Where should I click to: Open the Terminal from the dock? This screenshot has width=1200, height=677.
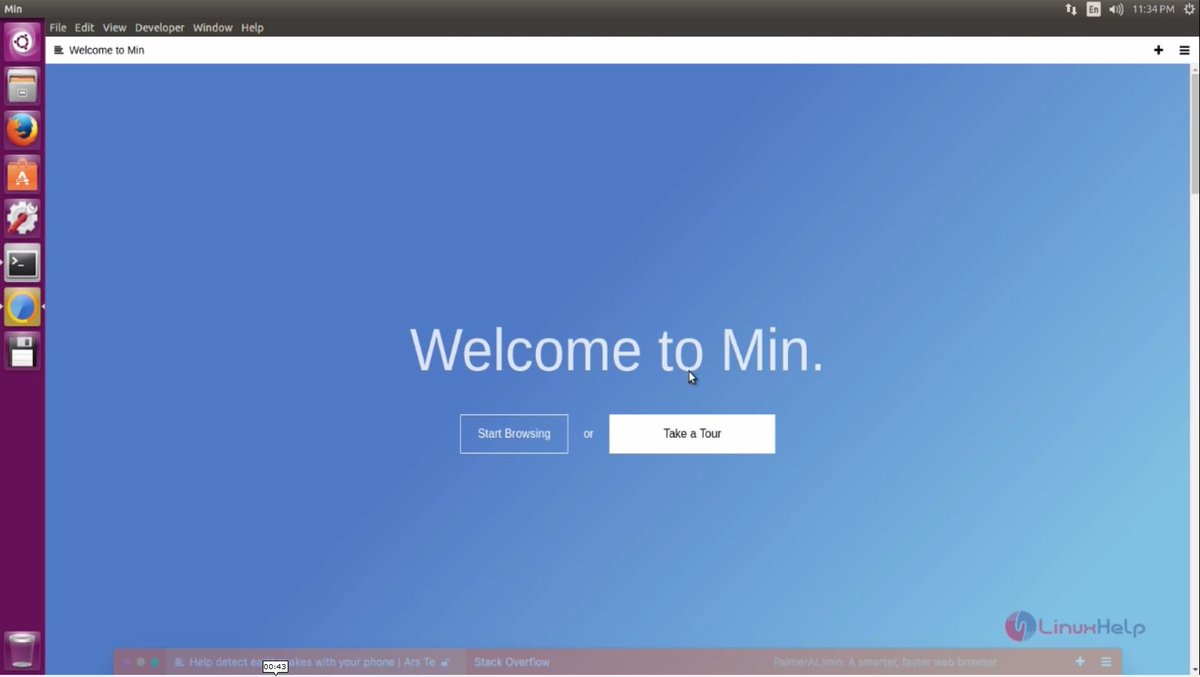22,263
